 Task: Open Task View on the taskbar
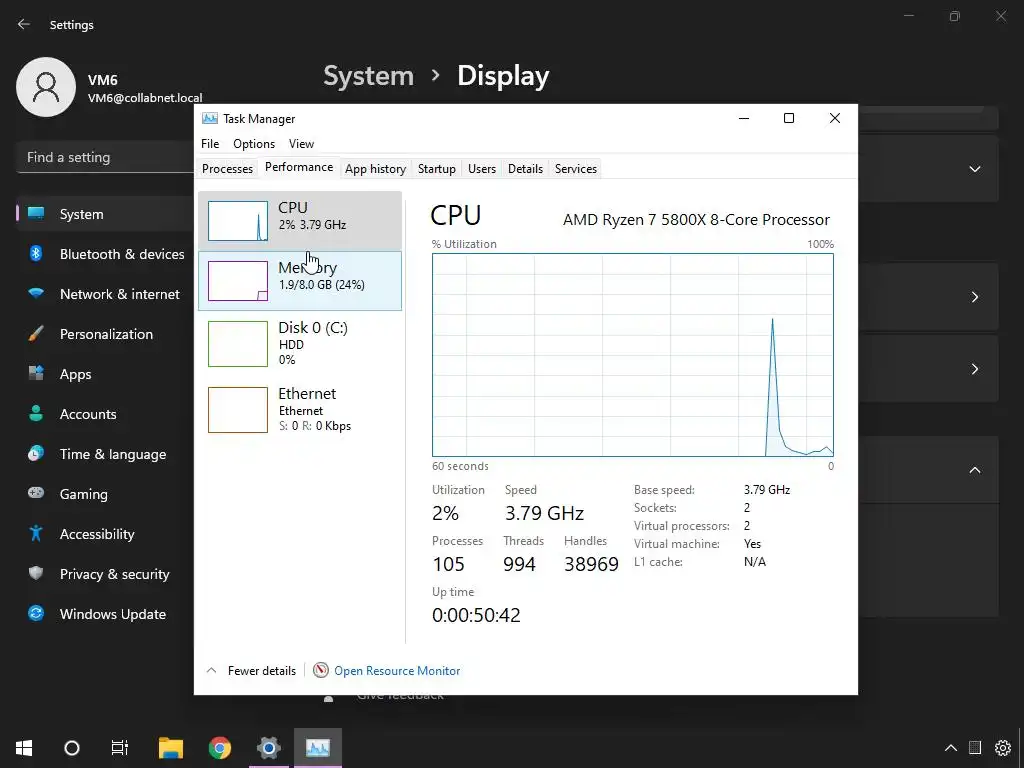120,748
